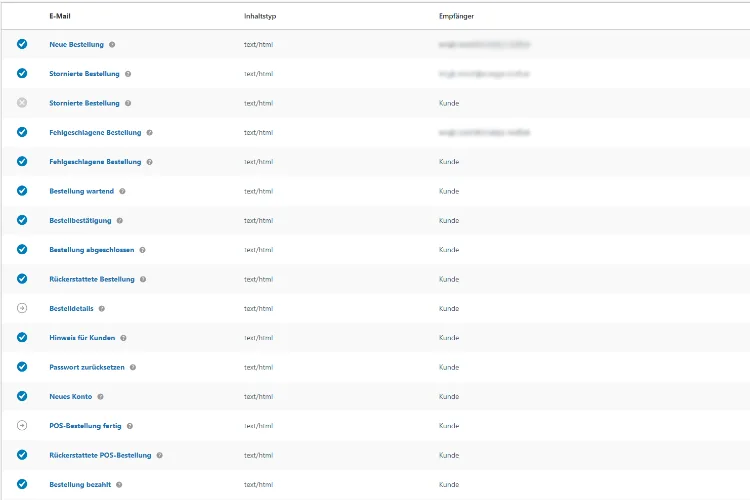
Task: Click the Inhaltstyp column header
Action: (x=260, y=16)
